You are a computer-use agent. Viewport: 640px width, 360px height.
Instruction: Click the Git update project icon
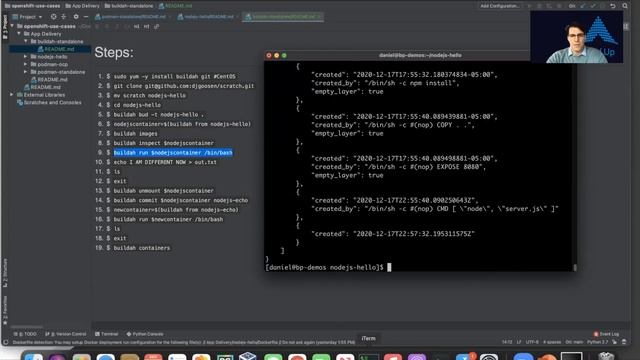pos(583,6)
